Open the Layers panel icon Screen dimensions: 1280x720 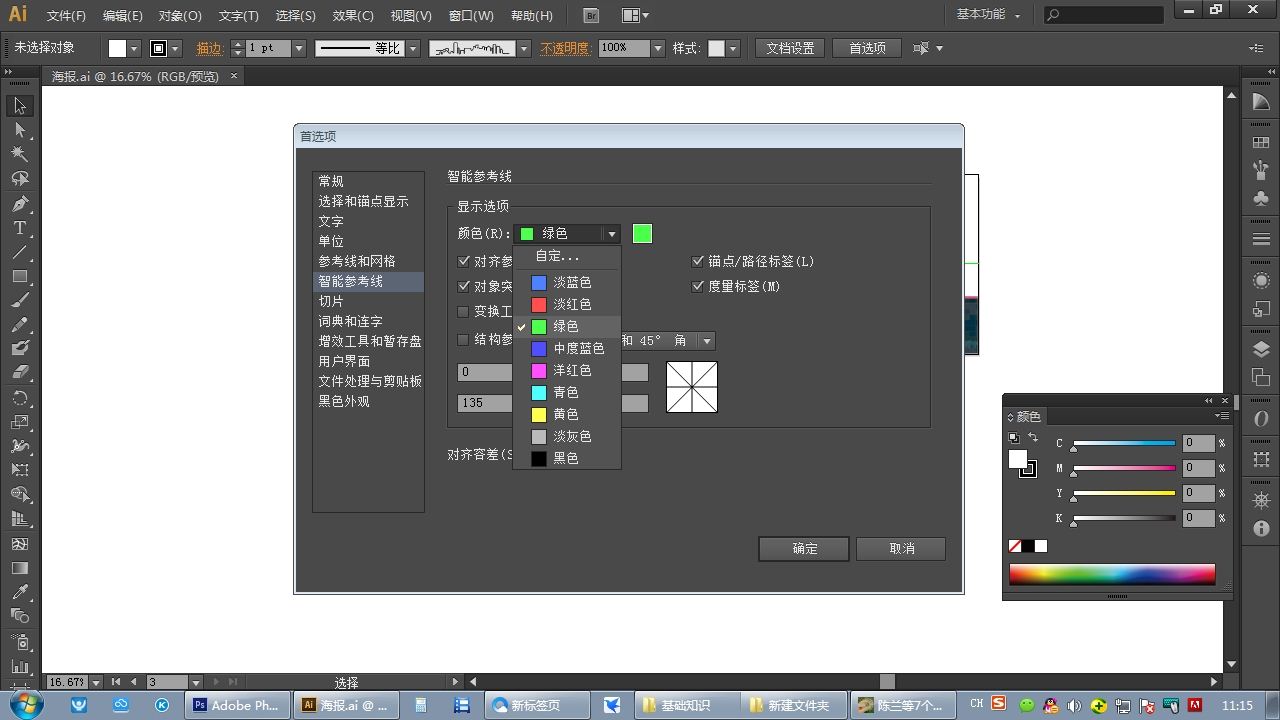coord(1261,349)
